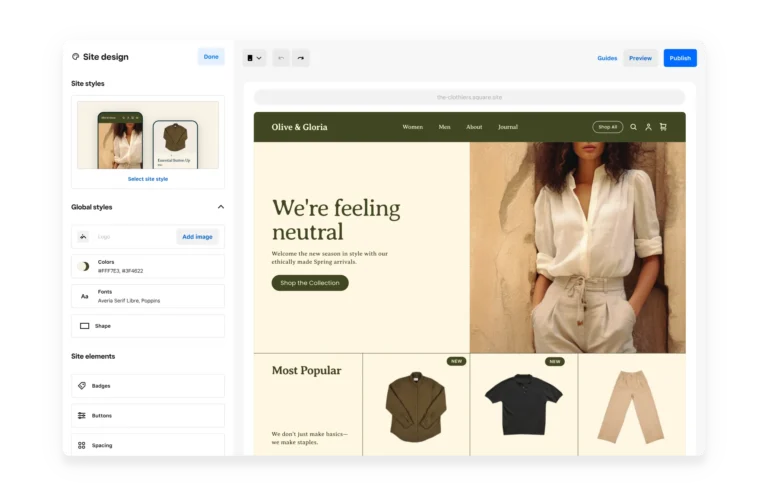This screenshot has height=496, width=768.
Task: Open the Journal menu item
Action: pos(508,127)
